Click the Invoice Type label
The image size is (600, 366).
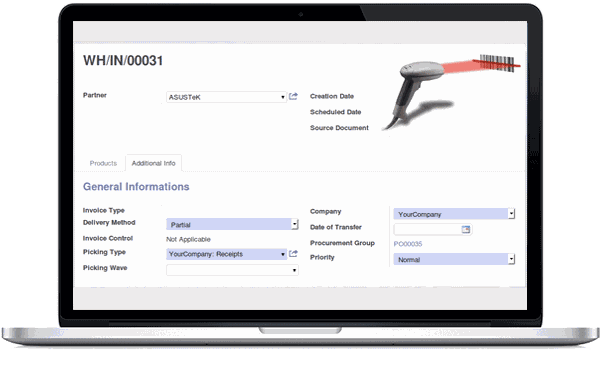(104, 210)
